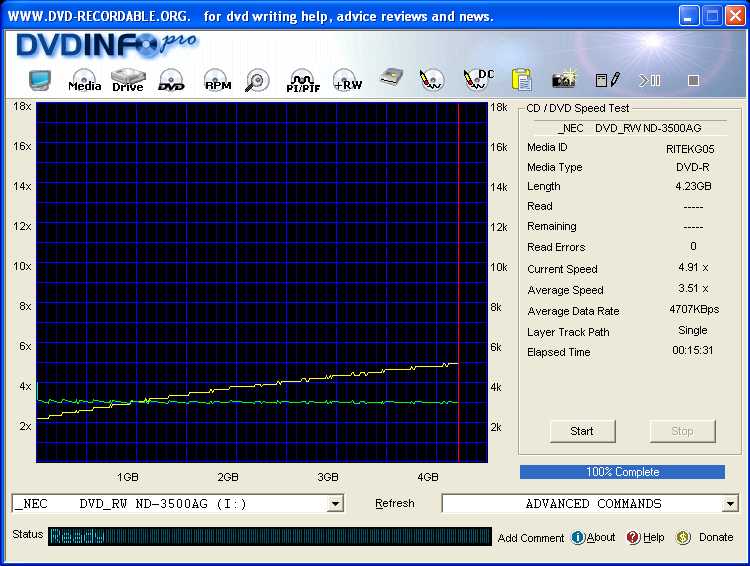
Task: Click the Media ID value RITEKG05
Action: tap(690, 149)
